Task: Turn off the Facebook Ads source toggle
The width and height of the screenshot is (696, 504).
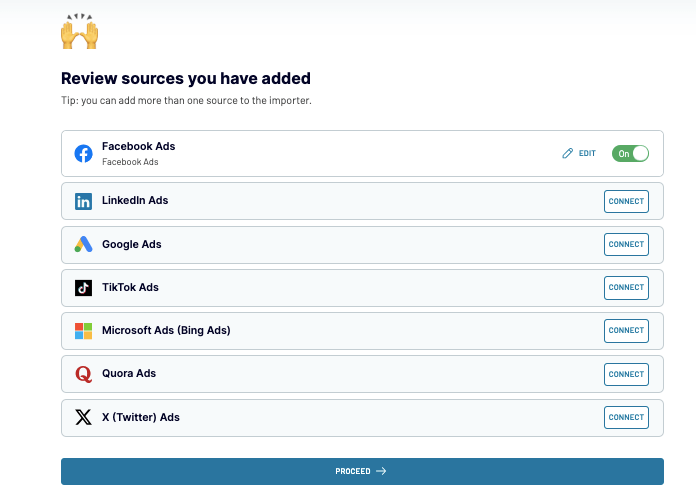Action: (630, 154)
